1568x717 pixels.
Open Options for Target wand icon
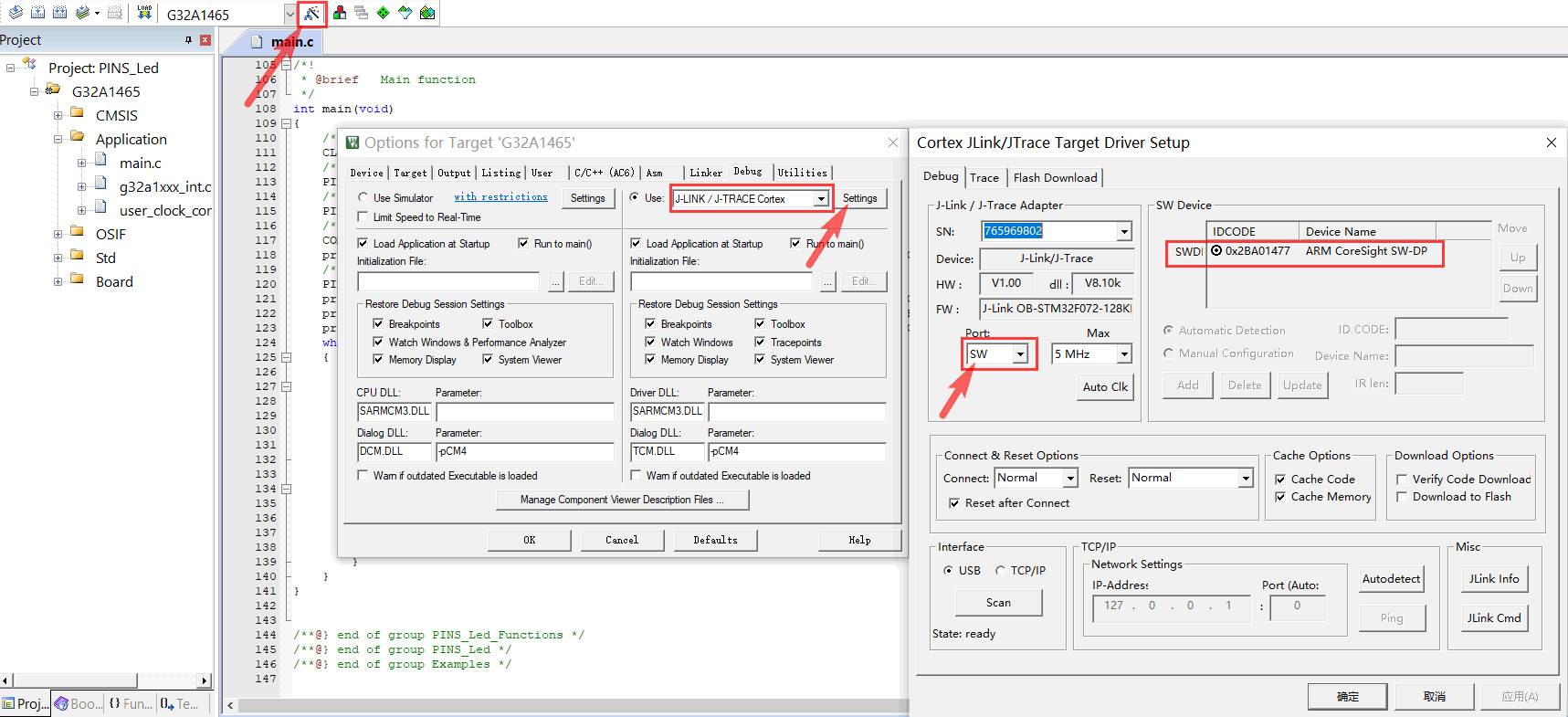pyautogui.click(x=312, y=14)
